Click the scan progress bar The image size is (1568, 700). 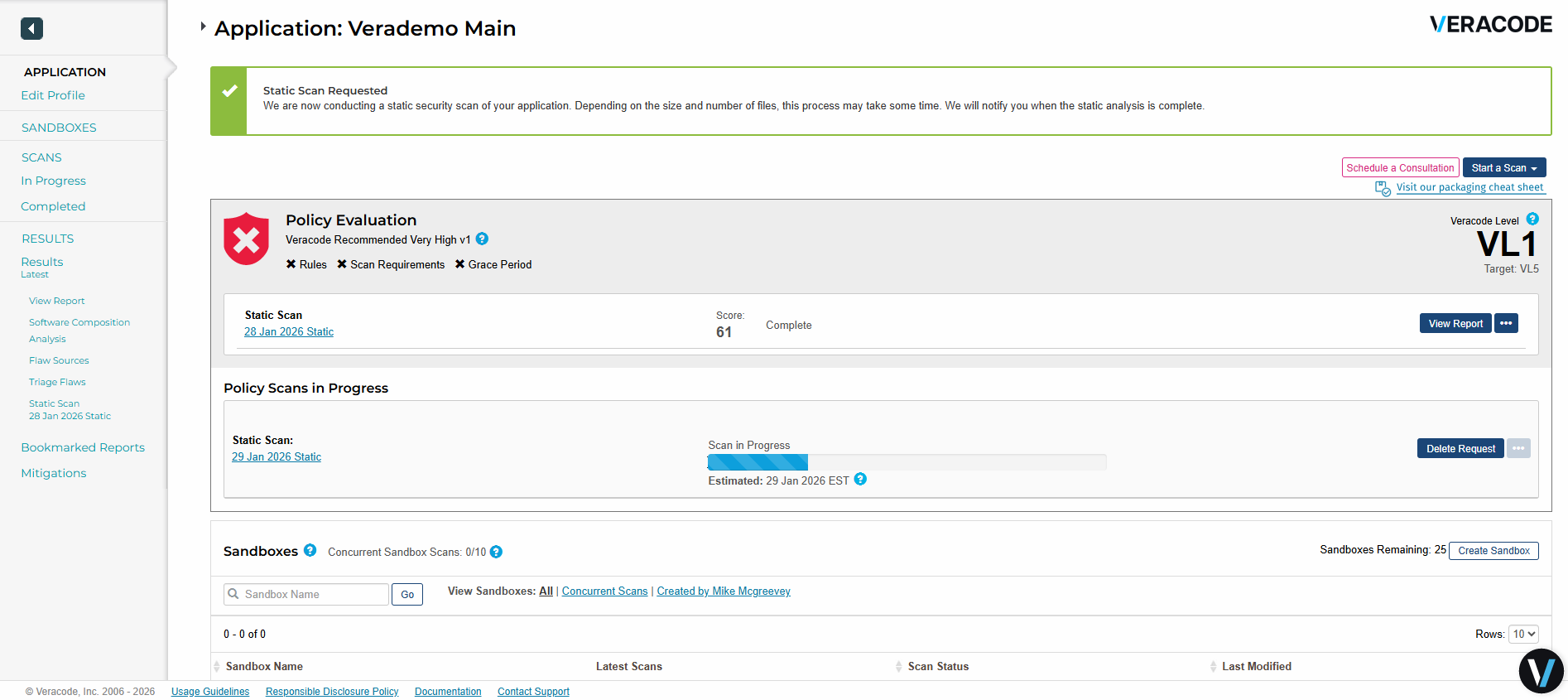coord(907,462)
